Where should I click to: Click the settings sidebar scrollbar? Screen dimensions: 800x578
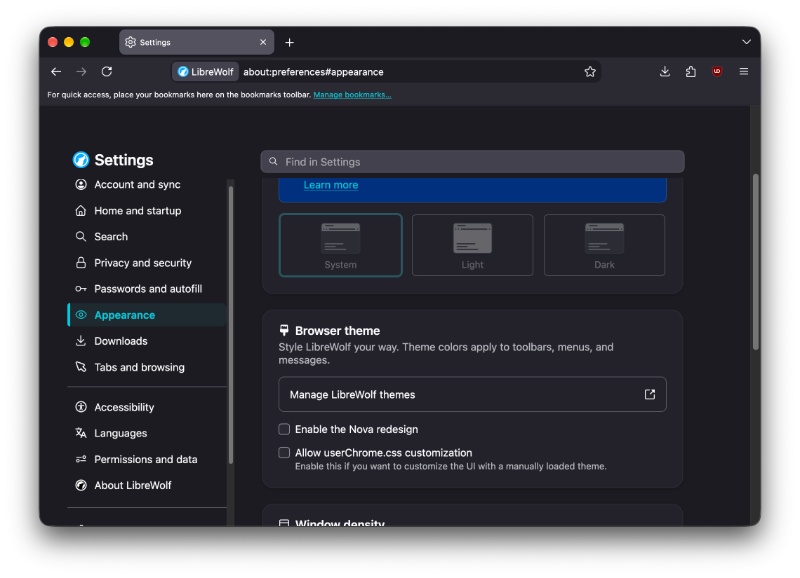pos(231,325)
